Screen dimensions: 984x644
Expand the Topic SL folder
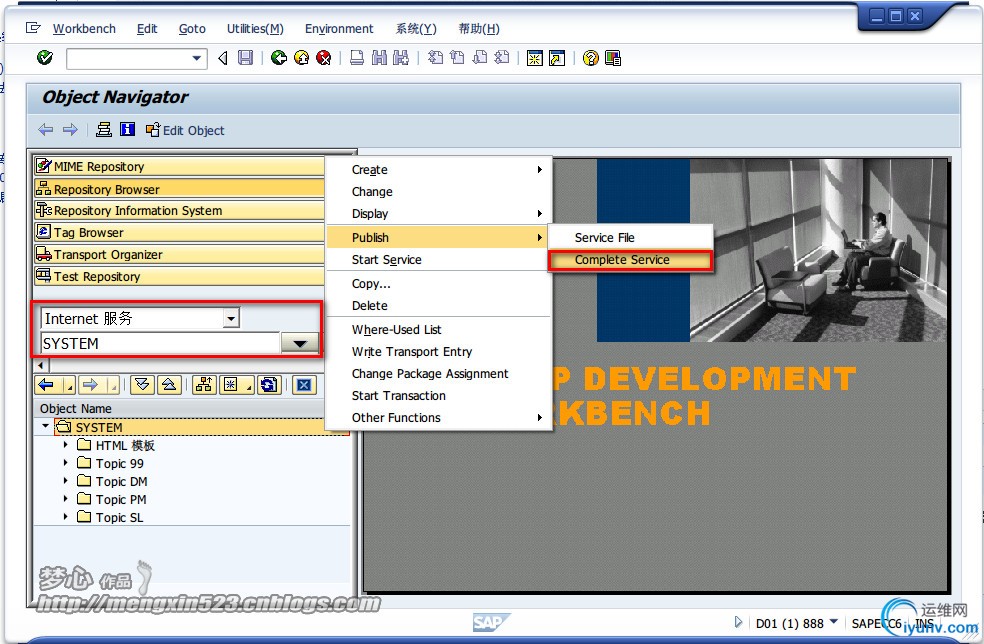[65, 517]
